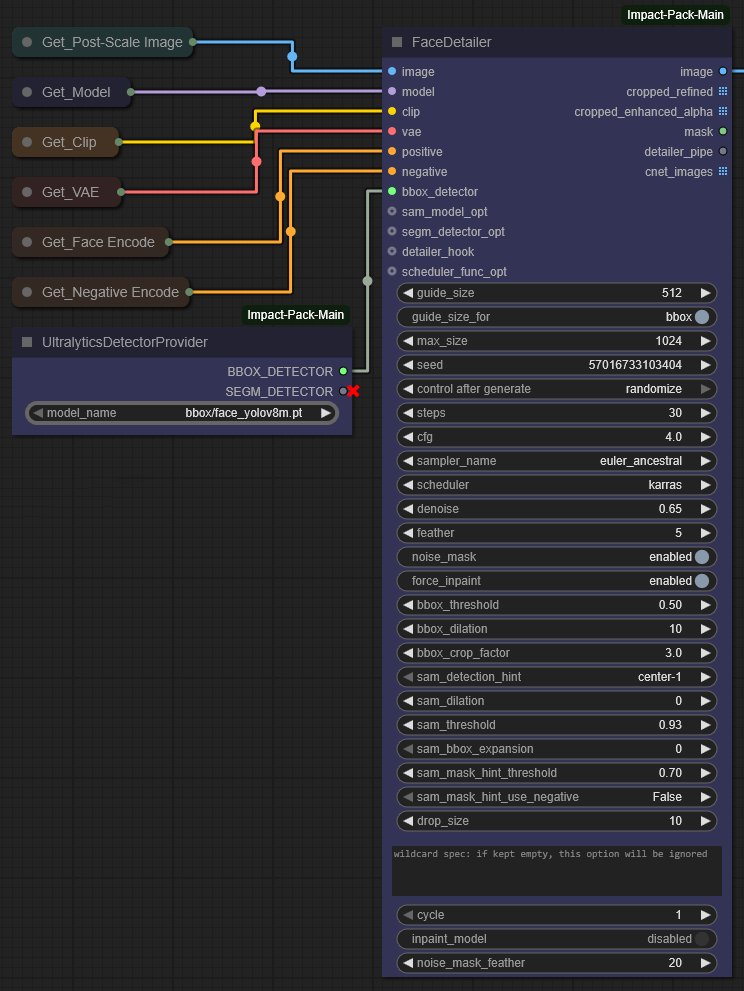Increase bbox_threshold with right arrow
This screenshot has height=991, width=744.
tap(705, 605)
